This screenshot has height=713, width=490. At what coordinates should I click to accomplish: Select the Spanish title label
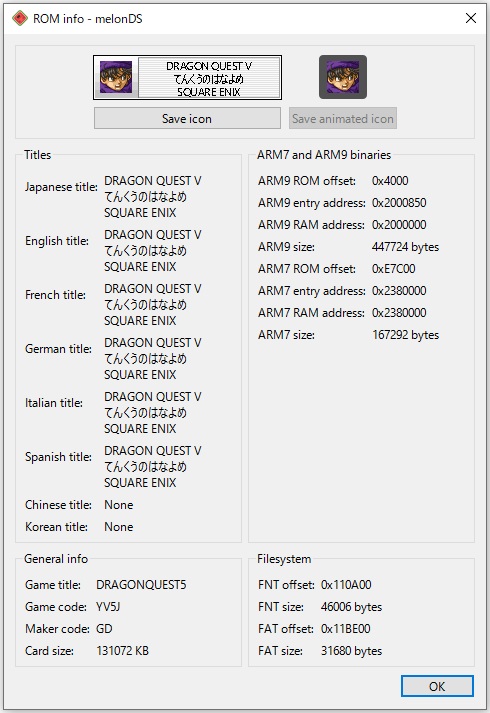click(58, 457)
